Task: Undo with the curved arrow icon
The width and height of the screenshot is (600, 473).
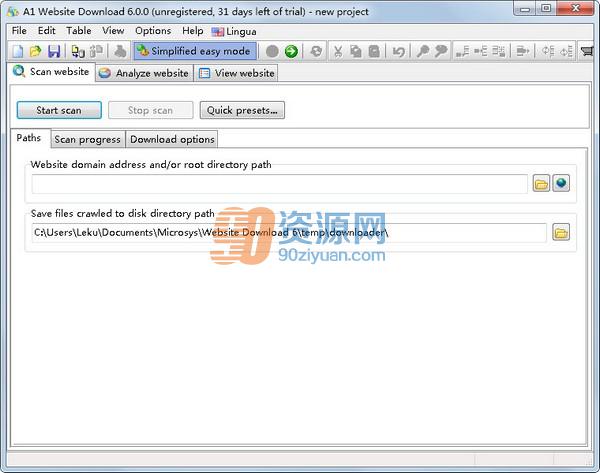Action: (x=398, y=51)
